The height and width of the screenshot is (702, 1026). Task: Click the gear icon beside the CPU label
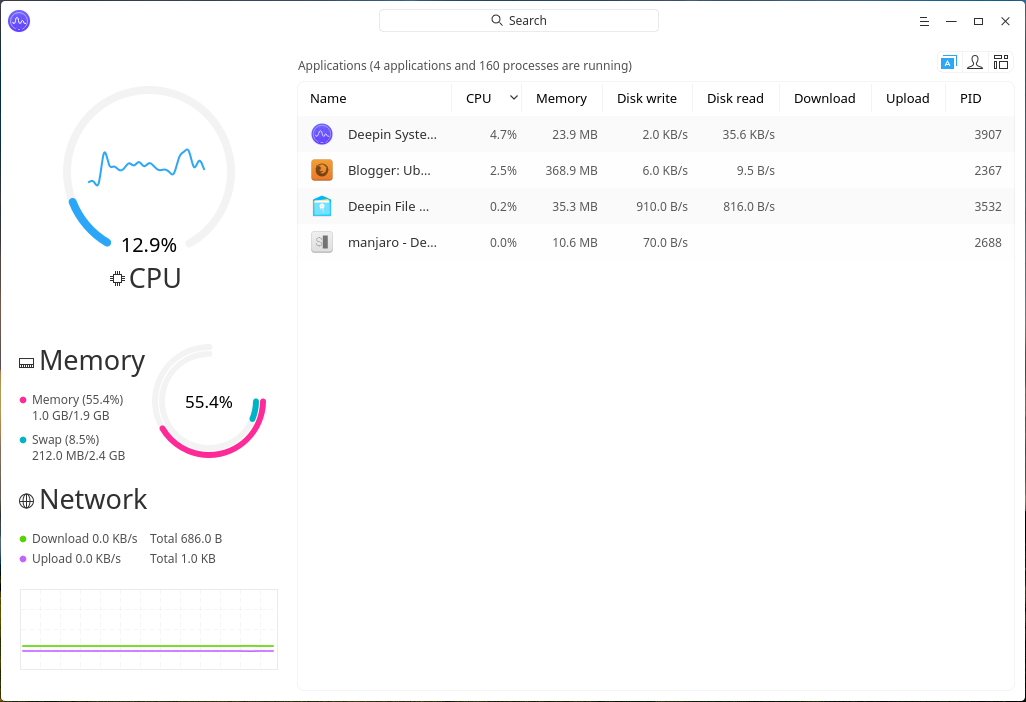pos(117,278)
